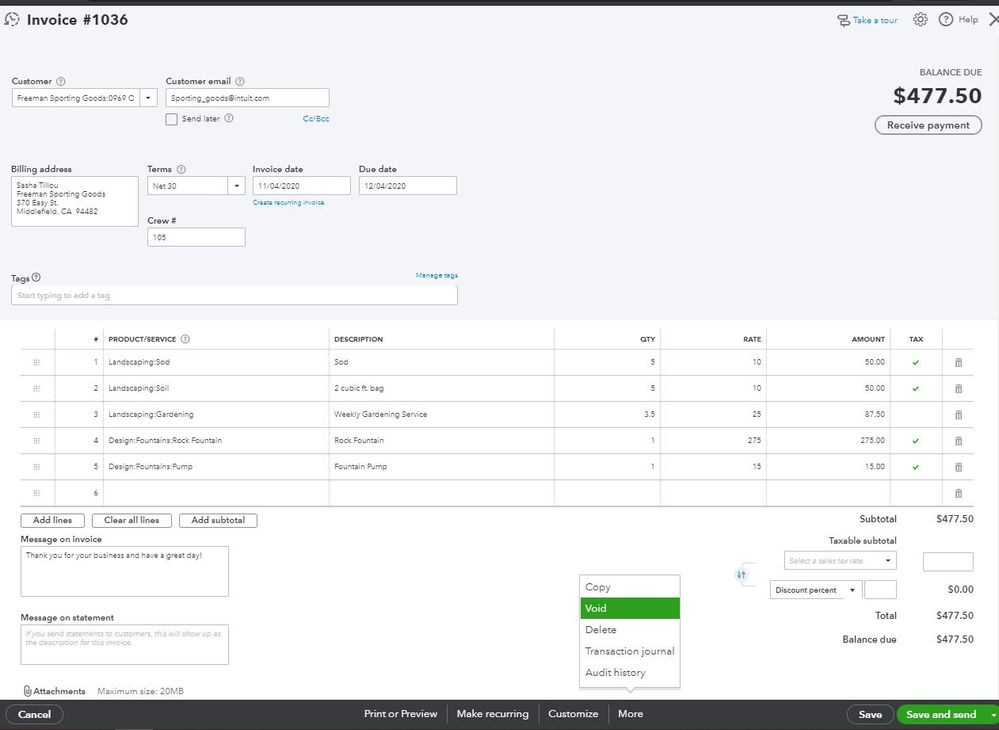
Task: Open the Select a sales tax rate dropdown
Action: 840,561
